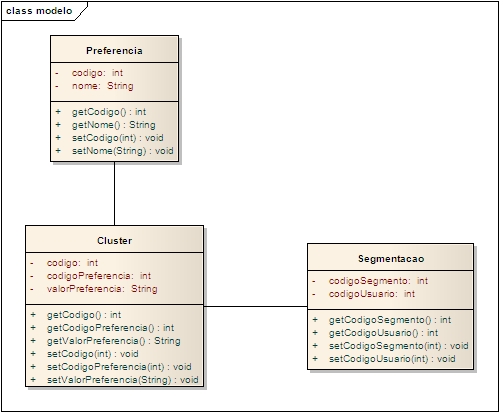
Task: Click the 'codigo: int' attribute in Preferencia
Action: coord(97,73)
